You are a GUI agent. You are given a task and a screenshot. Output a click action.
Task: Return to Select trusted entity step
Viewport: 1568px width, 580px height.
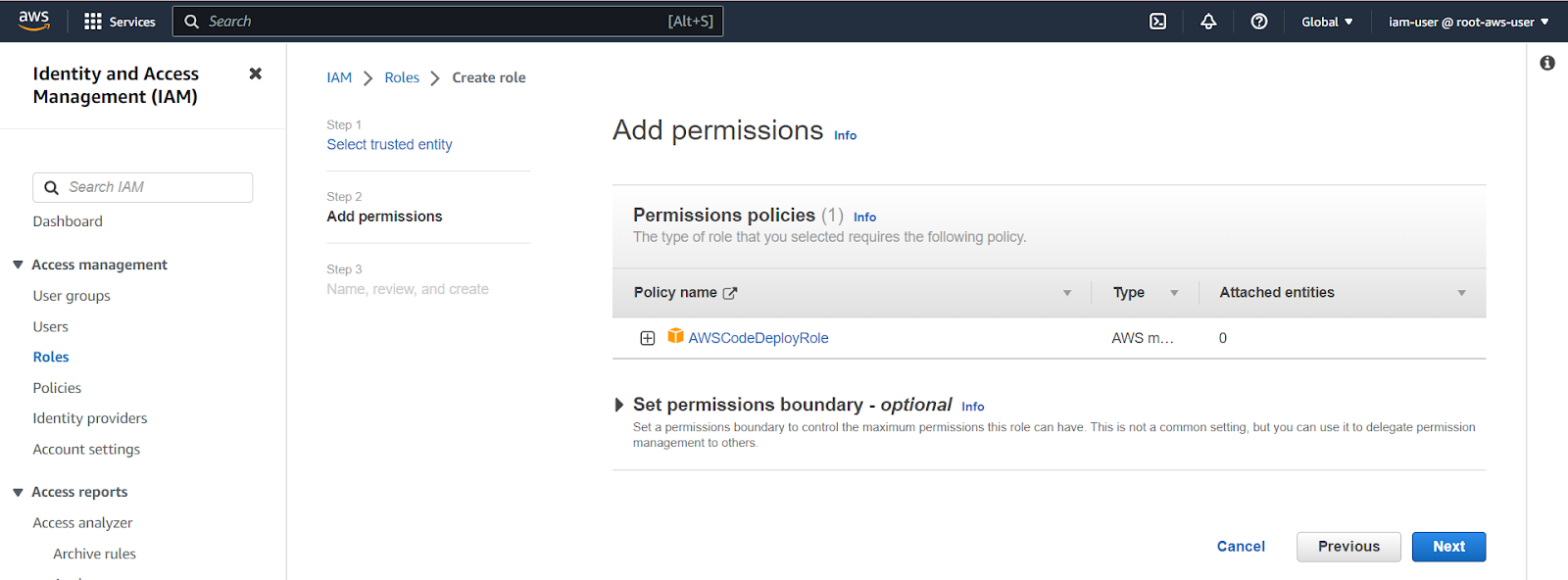(x=389, y=144)
